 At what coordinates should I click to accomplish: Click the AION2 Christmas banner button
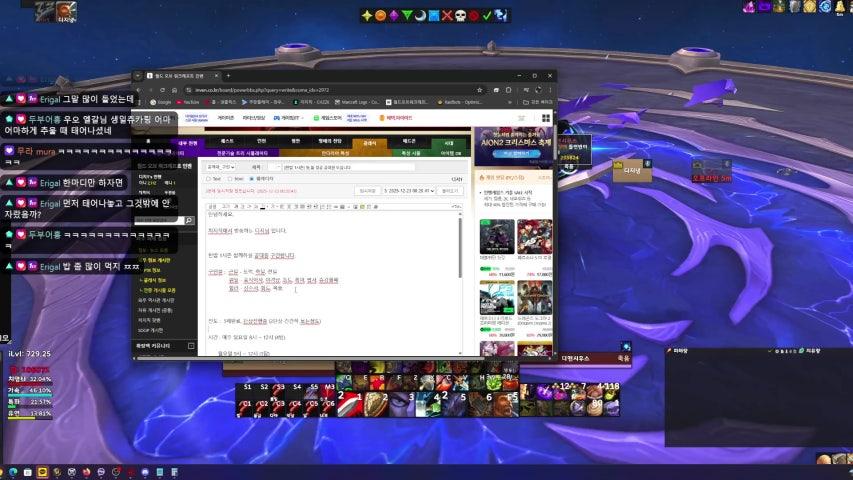tap(515, 154)
